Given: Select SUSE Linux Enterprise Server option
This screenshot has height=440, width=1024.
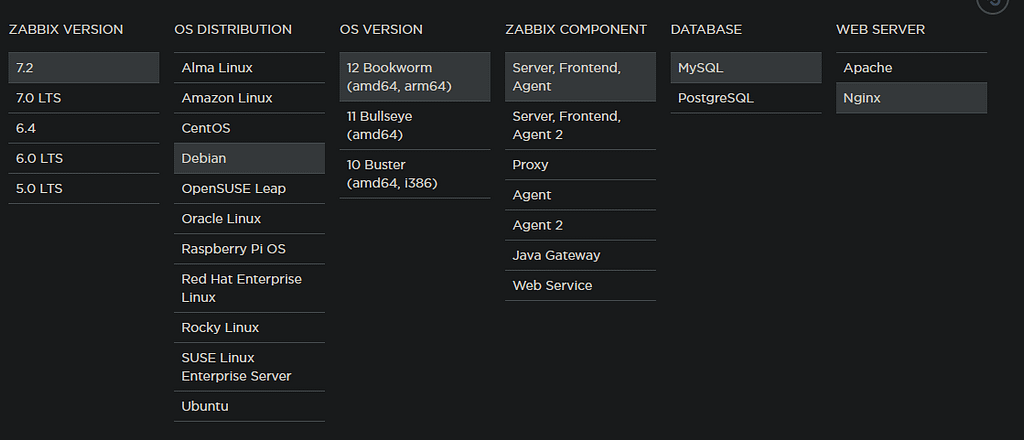Looking at the screenshot, I should tap(249, 367).
